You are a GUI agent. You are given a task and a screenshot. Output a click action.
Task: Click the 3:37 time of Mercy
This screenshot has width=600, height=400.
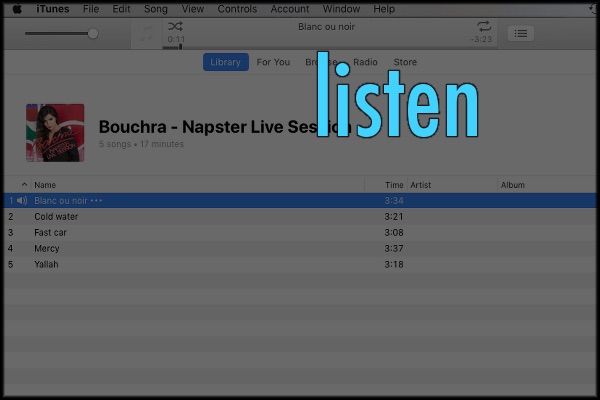(x=394, y=248)
